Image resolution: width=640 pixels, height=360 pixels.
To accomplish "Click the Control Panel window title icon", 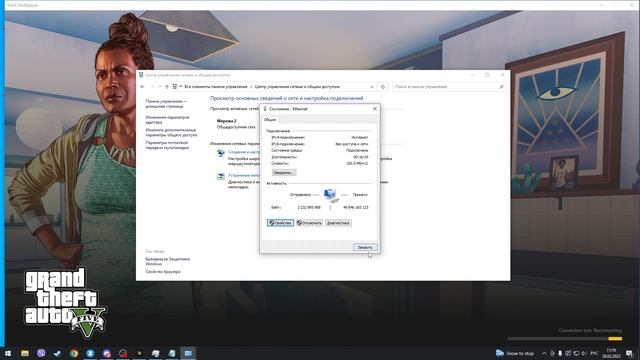I will pos(141,75).
